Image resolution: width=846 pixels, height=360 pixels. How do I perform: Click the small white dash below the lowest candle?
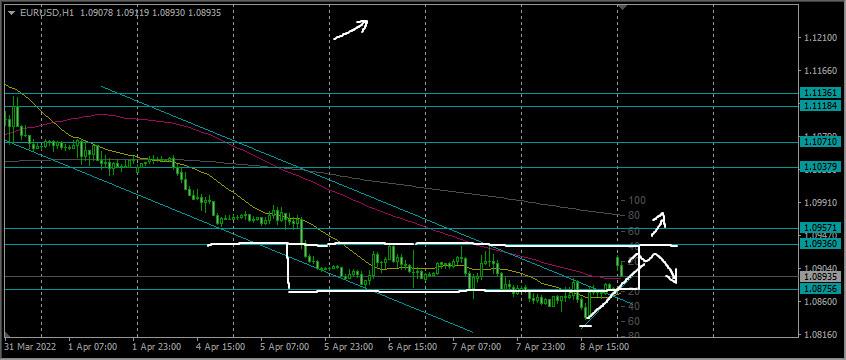(x=586, y=325)
